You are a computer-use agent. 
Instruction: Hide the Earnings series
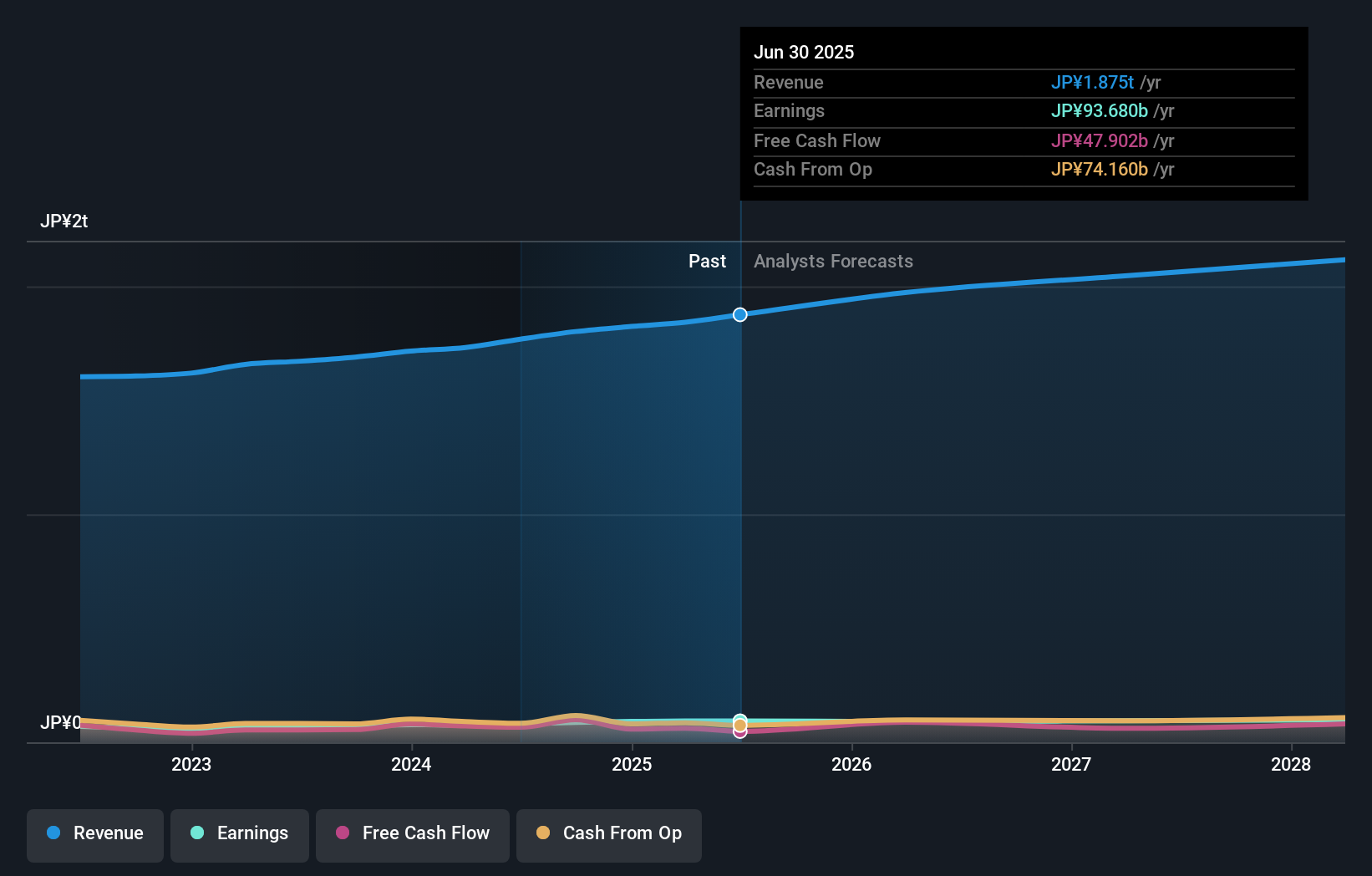tap(240, 835)
